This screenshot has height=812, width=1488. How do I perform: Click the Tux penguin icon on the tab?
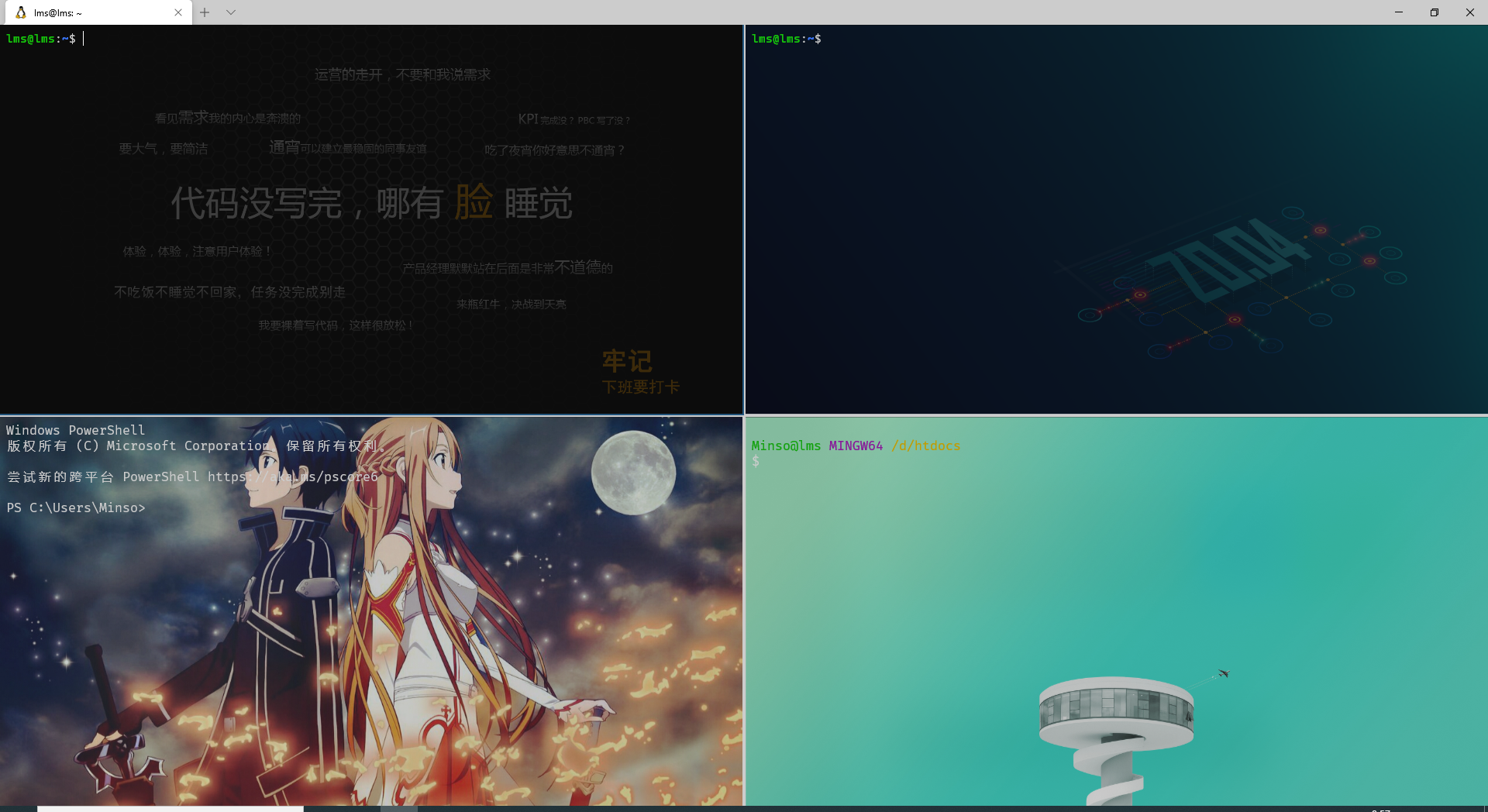pyautogui.click(x=21, y=12)
